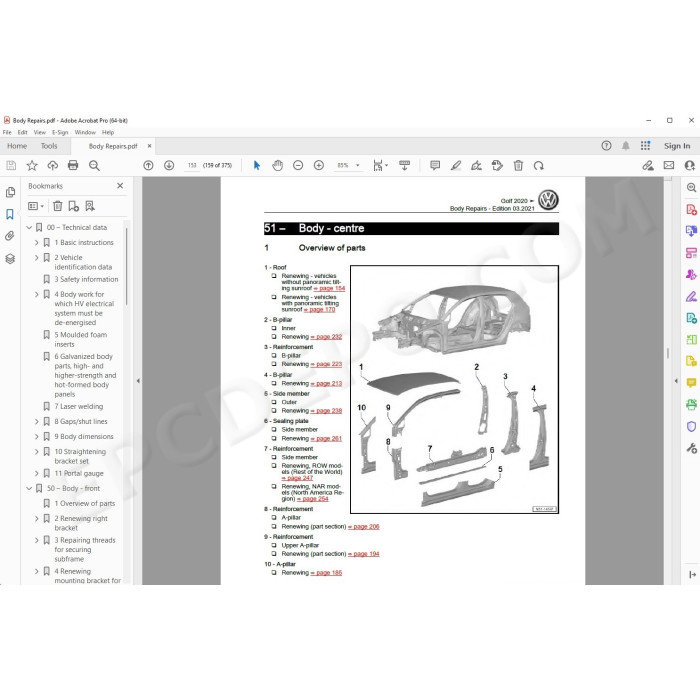
Task: Zoom out with the minus button
Action: coord(298,166)
